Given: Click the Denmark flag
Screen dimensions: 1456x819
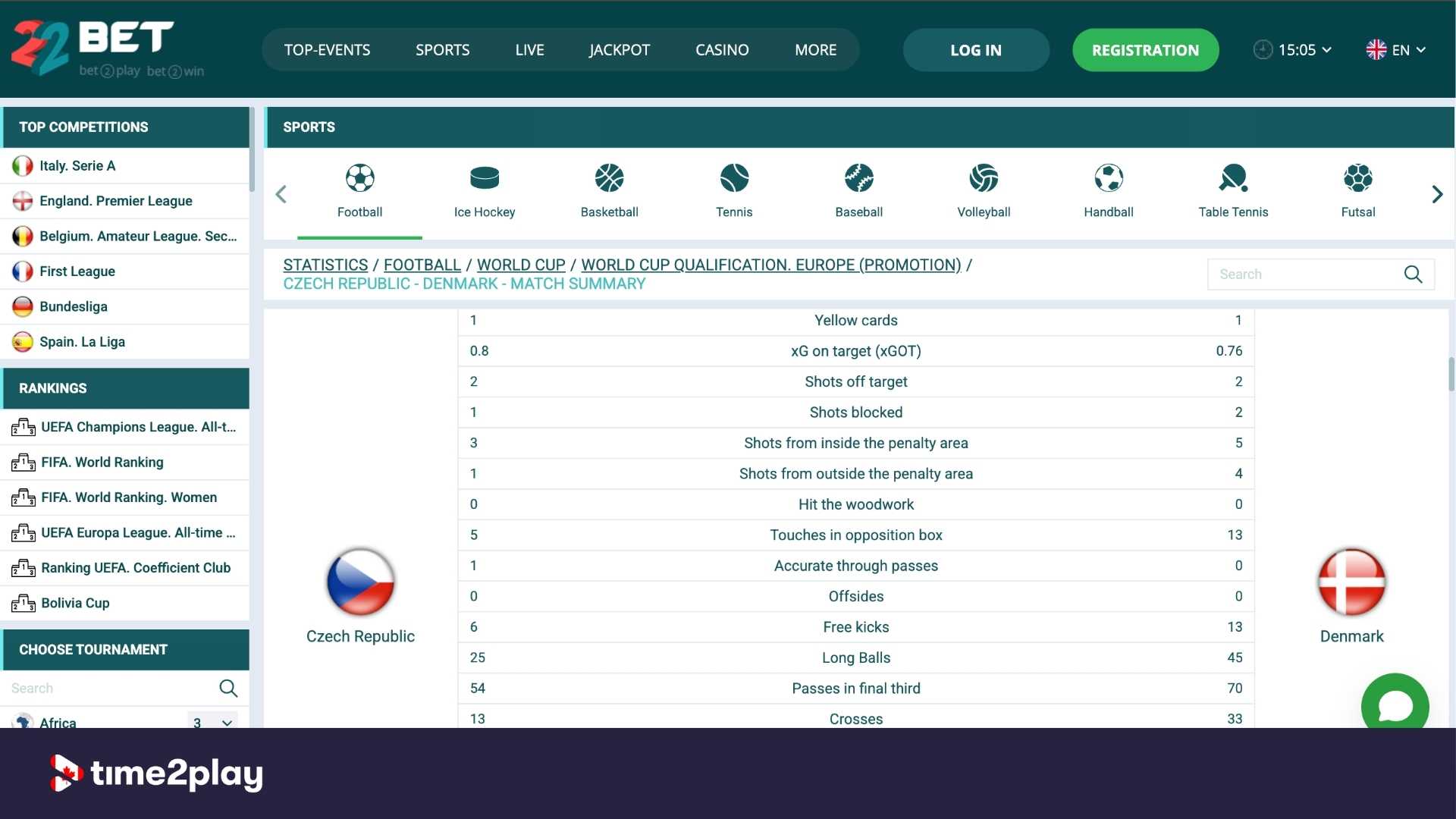Looking at the screenshot, I should [1351, 581].
